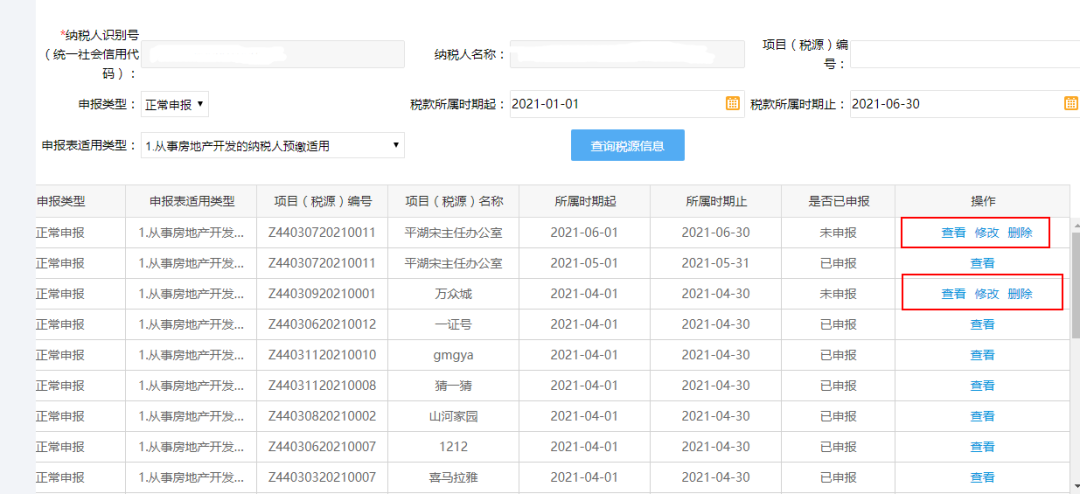Screen dimensions: 1080x494
Task: Click the end date 2021-05-31 cell
Action: point(716,263)
